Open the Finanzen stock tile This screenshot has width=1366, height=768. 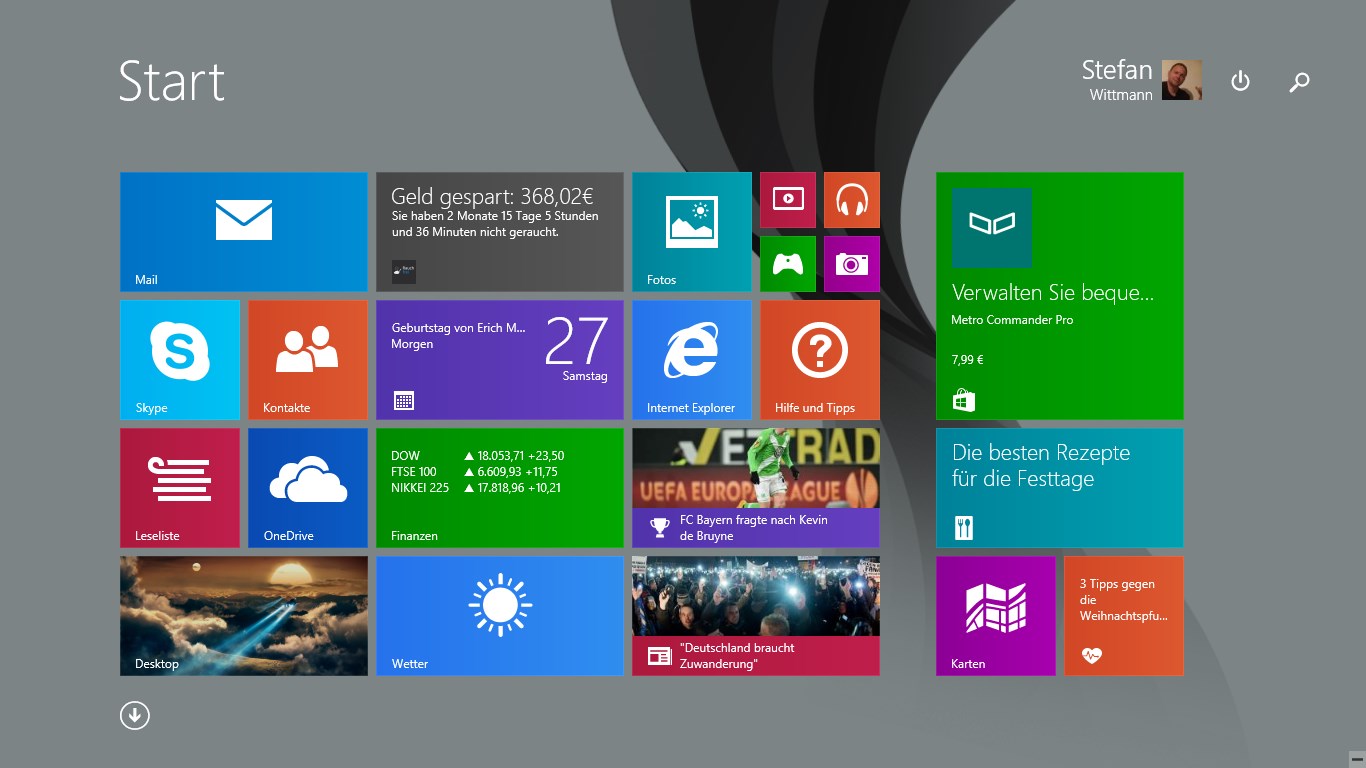(x=499, y=487)
